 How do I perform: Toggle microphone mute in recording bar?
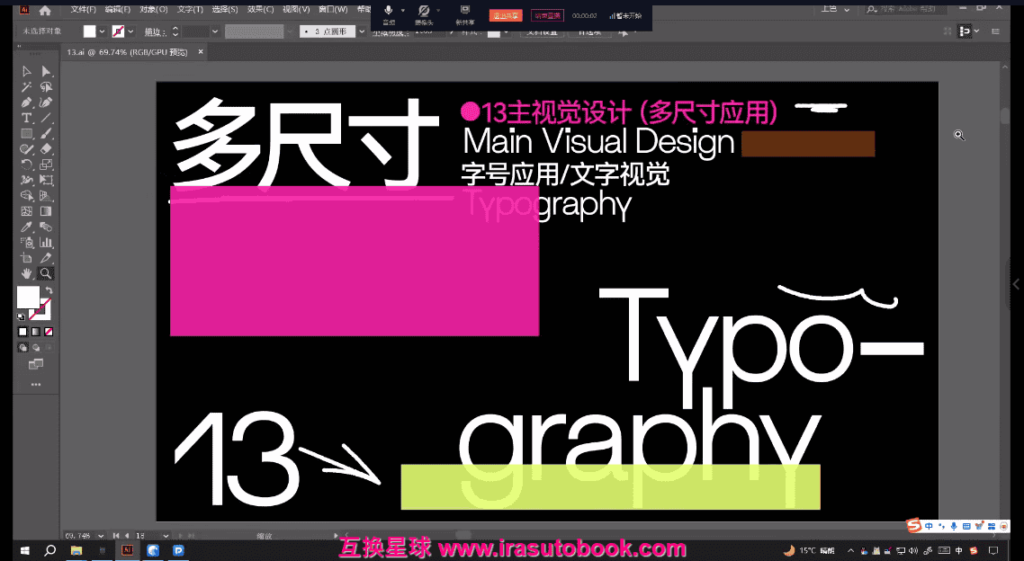tap(388, 11)
